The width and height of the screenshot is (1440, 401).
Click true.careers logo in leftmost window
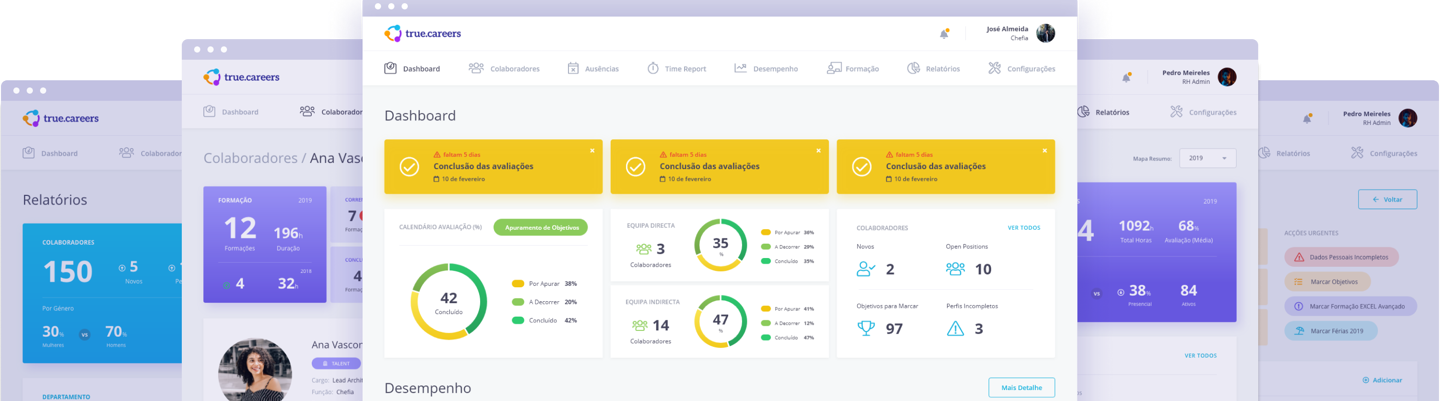[61, 118]
